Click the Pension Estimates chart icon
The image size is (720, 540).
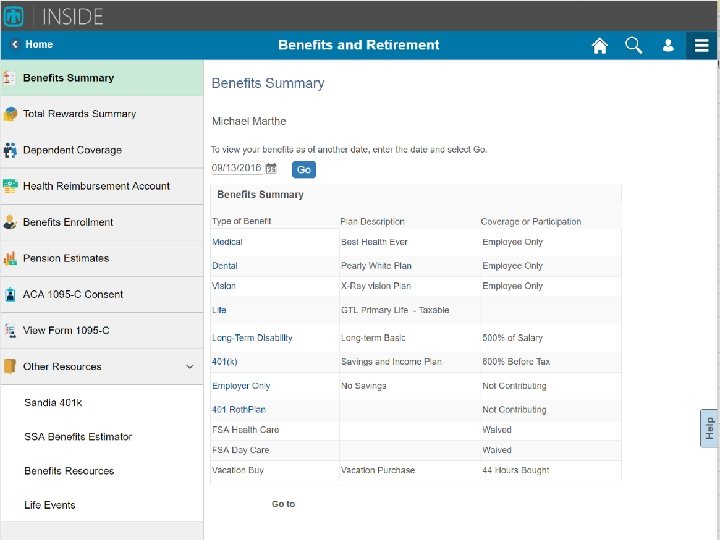coord(10,258)
